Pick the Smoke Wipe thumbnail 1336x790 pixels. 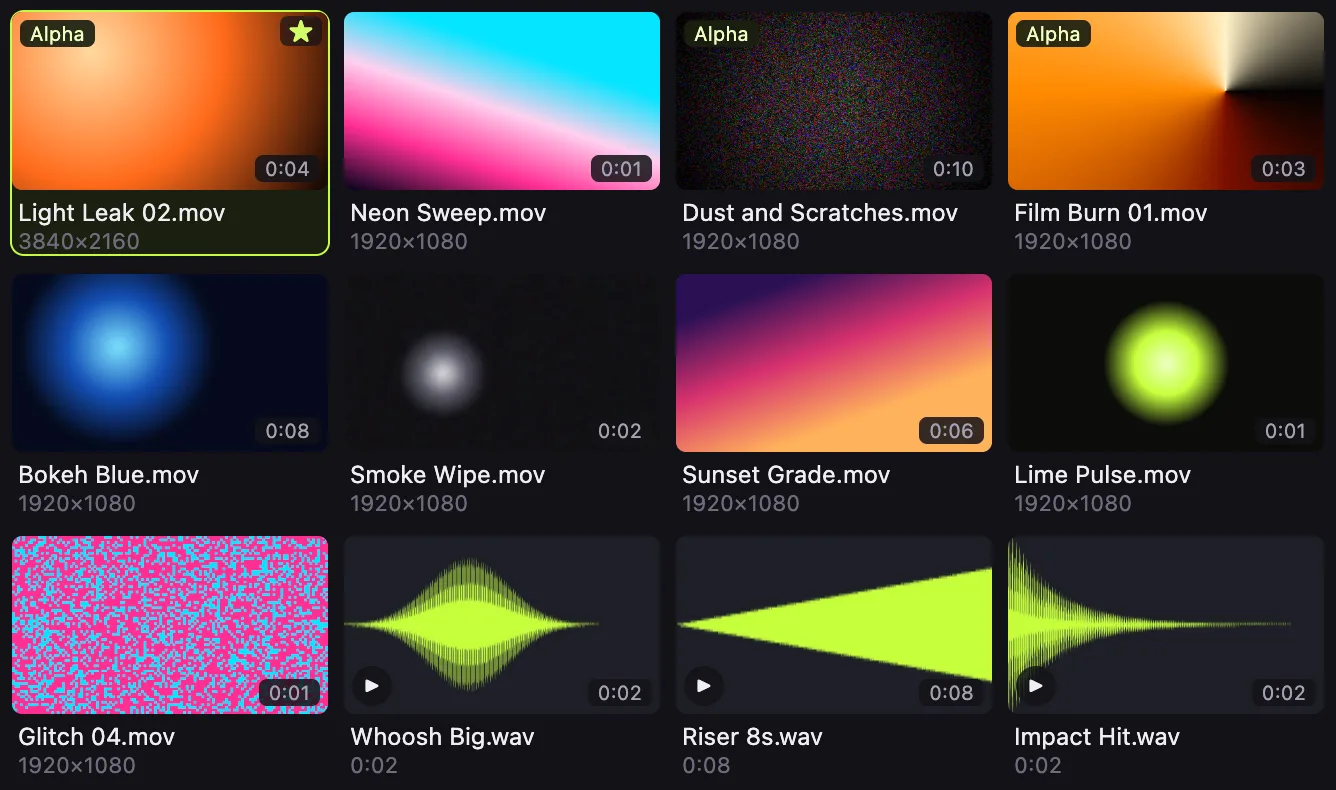pyautogui.click(x=502, y=363)
